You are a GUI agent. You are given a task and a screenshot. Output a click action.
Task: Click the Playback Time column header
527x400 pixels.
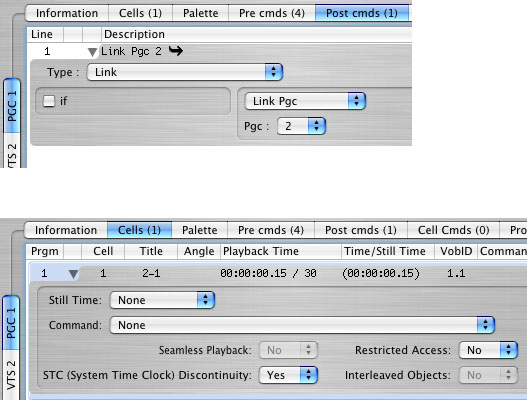pyautogui.click(x=281, y=251)
